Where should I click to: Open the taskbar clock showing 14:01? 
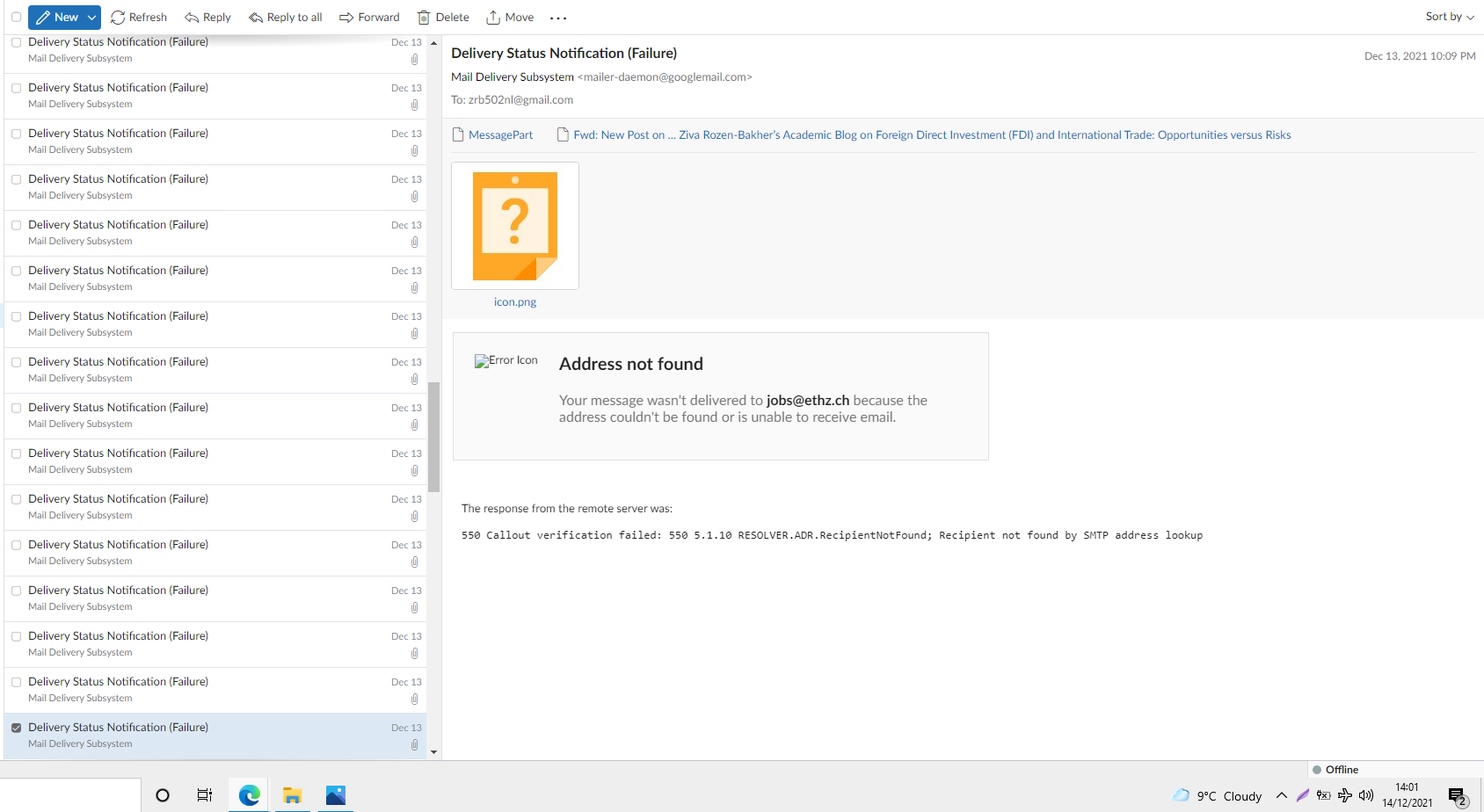coord(1408,795)
